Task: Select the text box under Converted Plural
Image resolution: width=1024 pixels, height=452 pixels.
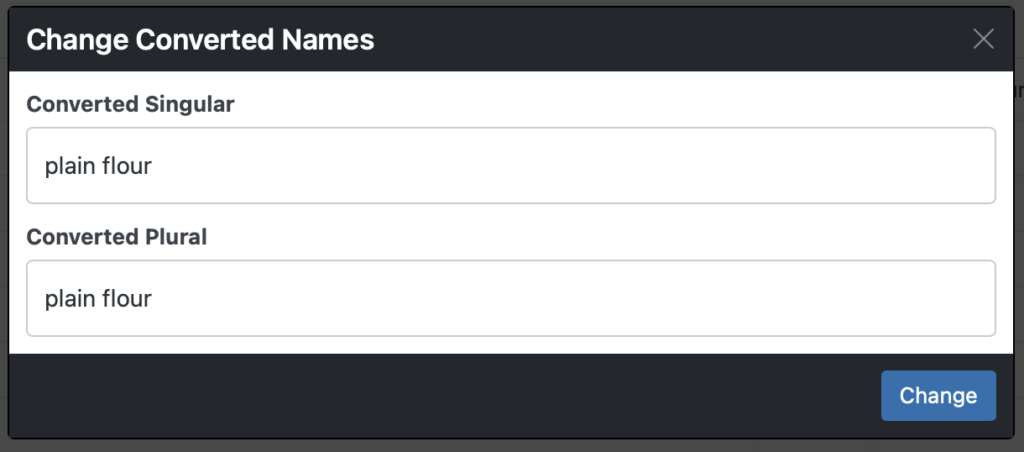Action: [511, 299]
